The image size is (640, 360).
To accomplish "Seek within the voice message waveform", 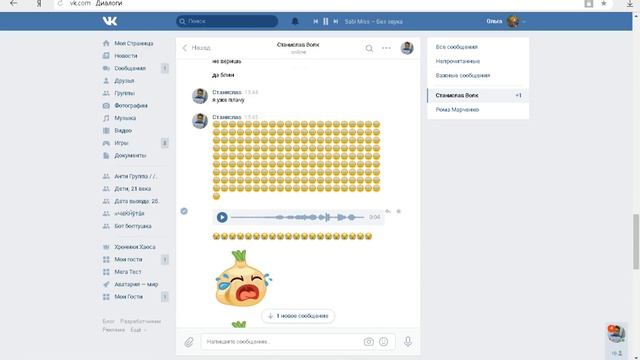I will pyautogui.click(x=298, y=217).
